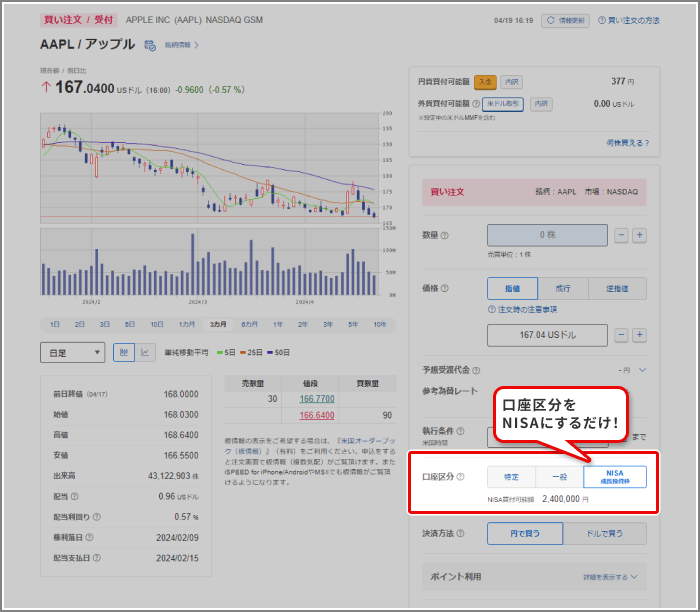
Task: Increase price with the plus button
Action: click(639, 335)
